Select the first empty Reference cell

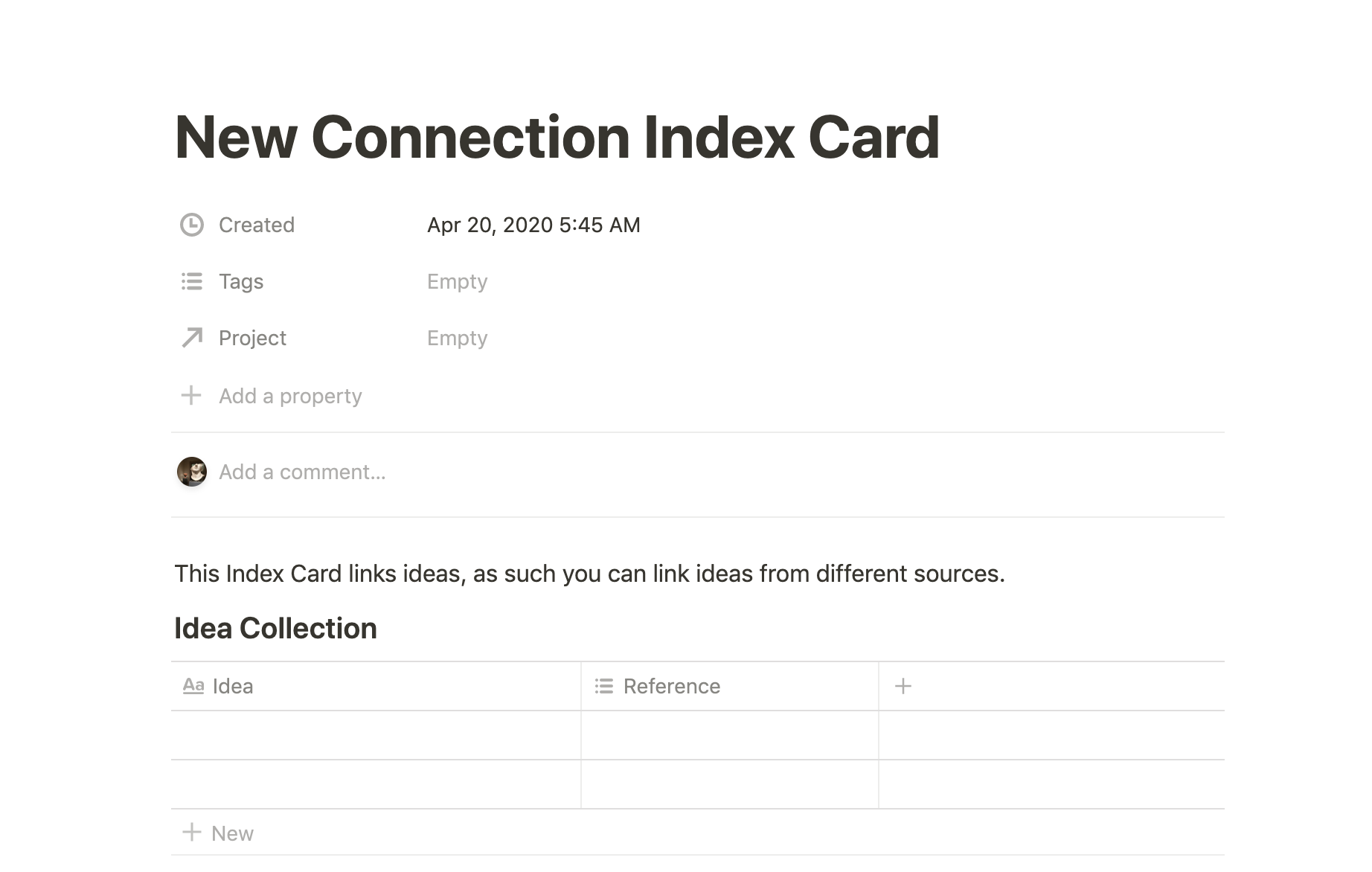(x=729, y=735)
